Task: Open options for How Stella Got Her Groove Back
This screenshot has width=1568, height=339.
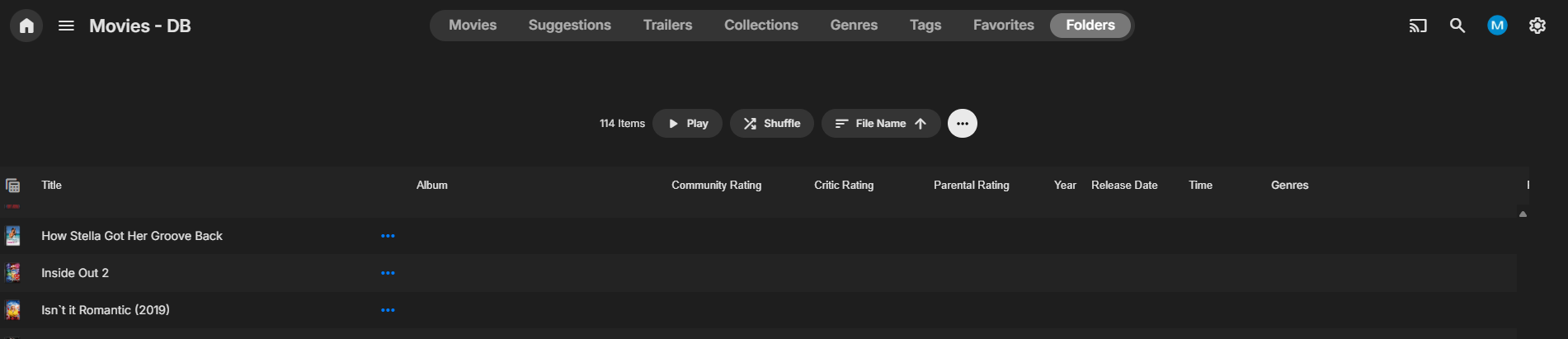Action: tap(388, 236)
